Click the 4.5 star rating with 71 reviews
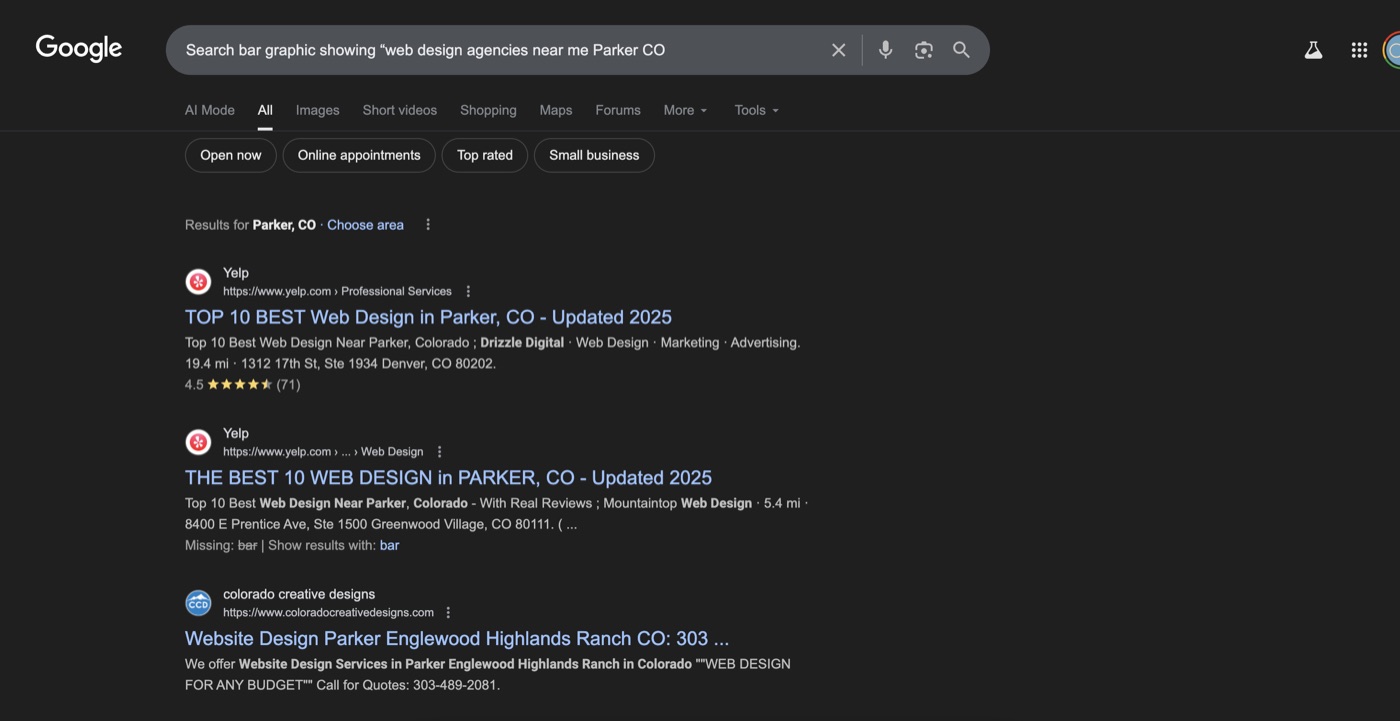This screenshot has width=1400, height=721. [242, 385]
